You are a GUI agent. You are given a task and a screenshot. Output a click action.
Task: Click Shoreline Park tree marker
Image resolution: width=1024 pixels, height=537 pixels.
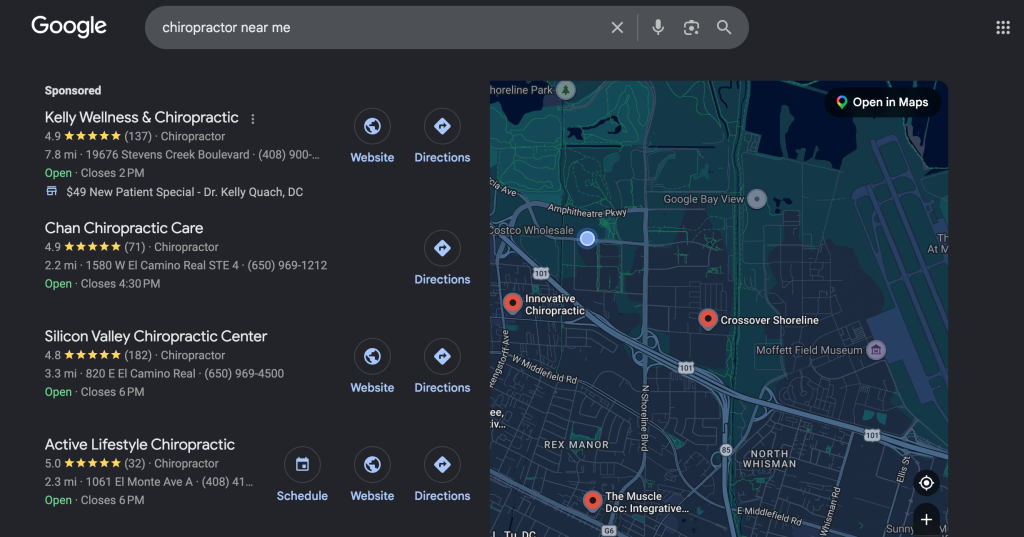tap(566, 90)
